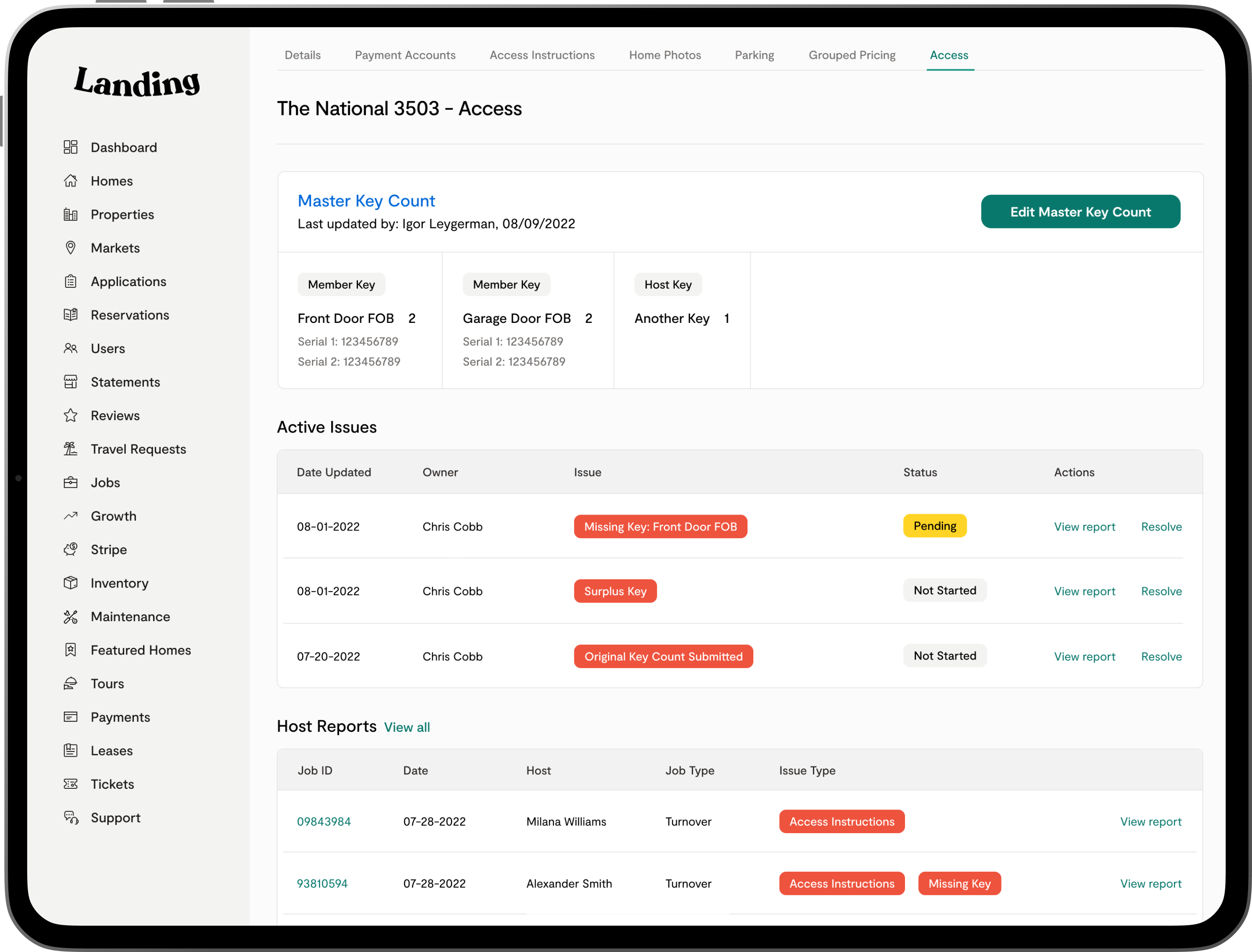Viewport: 1252px width, 952px height.
Task: Click the Master Key Count heading link
Action: [x=366, y=200]
